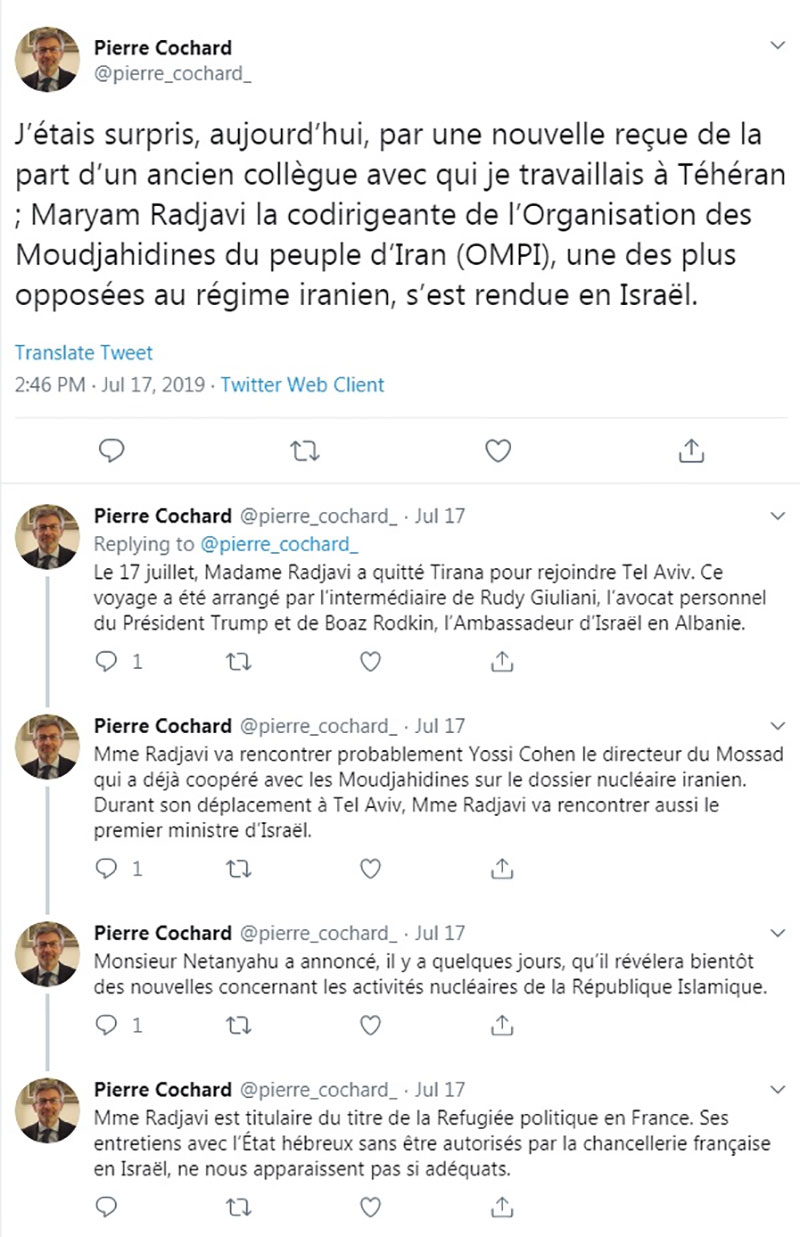This screenshot has height=1237, width=800.
Task: Like the tweet about Yossi Cohen and Mossad
Action: pos(371,869)
